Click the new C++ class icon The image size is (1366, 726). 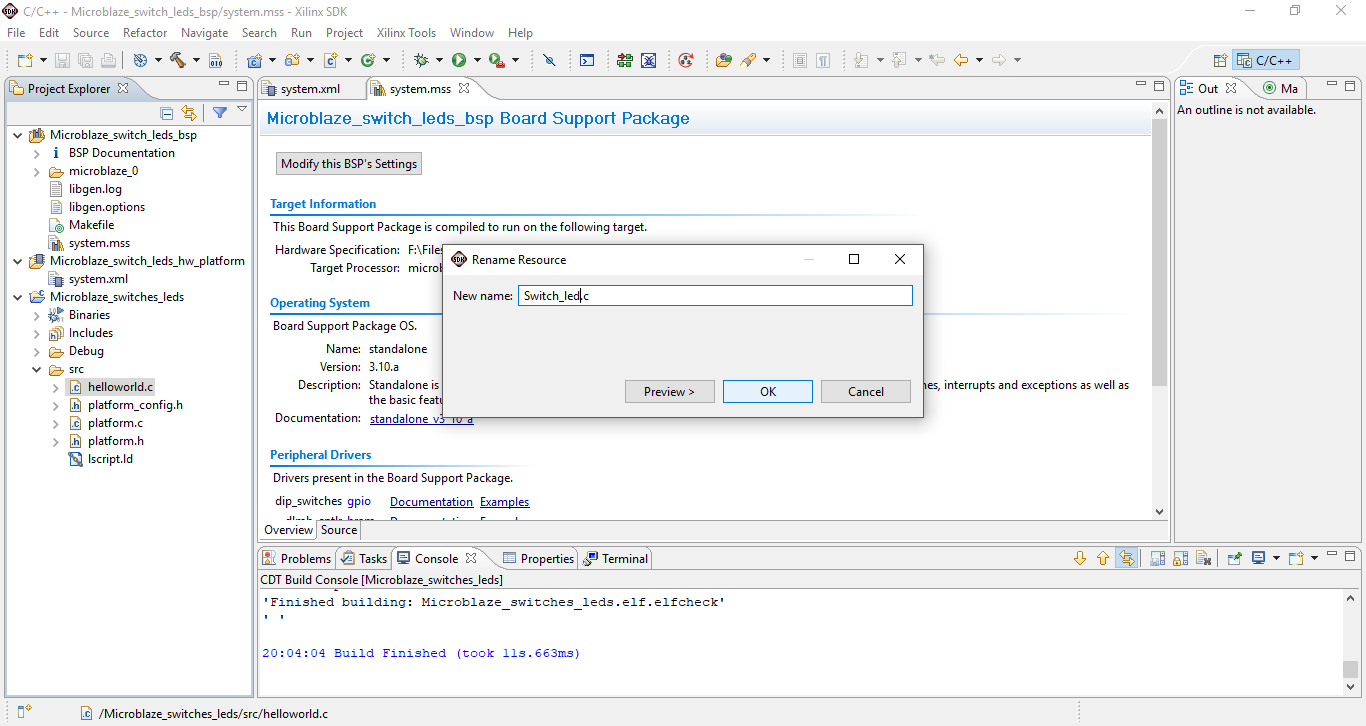(x=368, y=60)
